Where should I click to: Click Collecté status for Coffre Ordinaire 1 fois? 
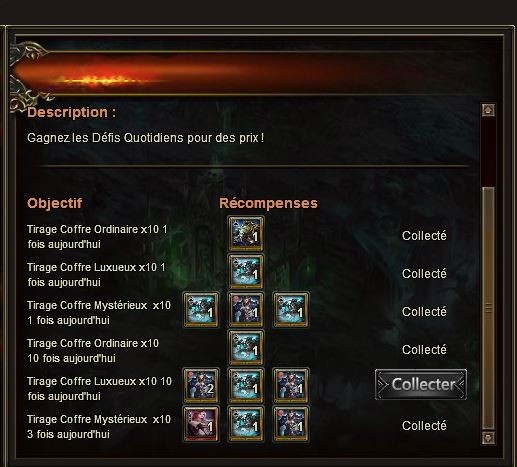424,236
